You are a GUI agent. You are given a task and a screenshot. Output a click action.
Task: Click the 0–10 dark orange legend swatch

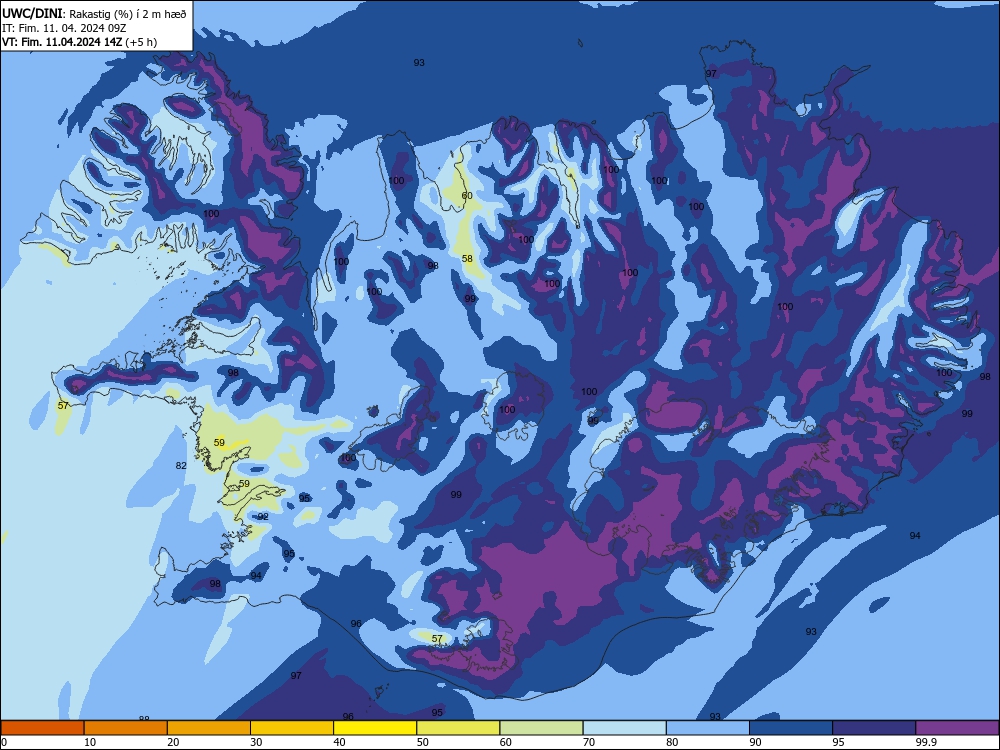pos(42,728)
